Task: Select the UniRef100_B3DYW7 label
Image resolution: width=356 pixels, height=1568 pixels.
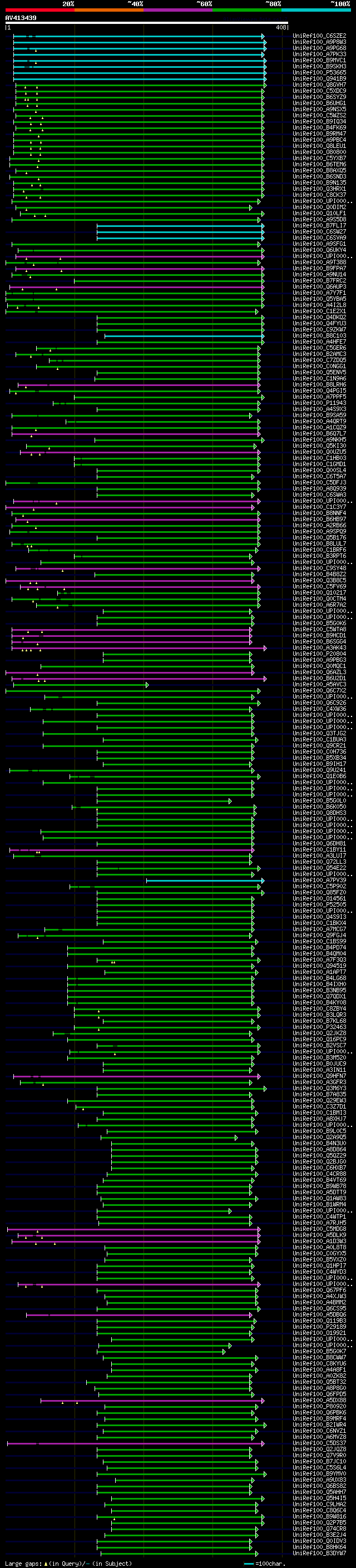Action: 319,1554
